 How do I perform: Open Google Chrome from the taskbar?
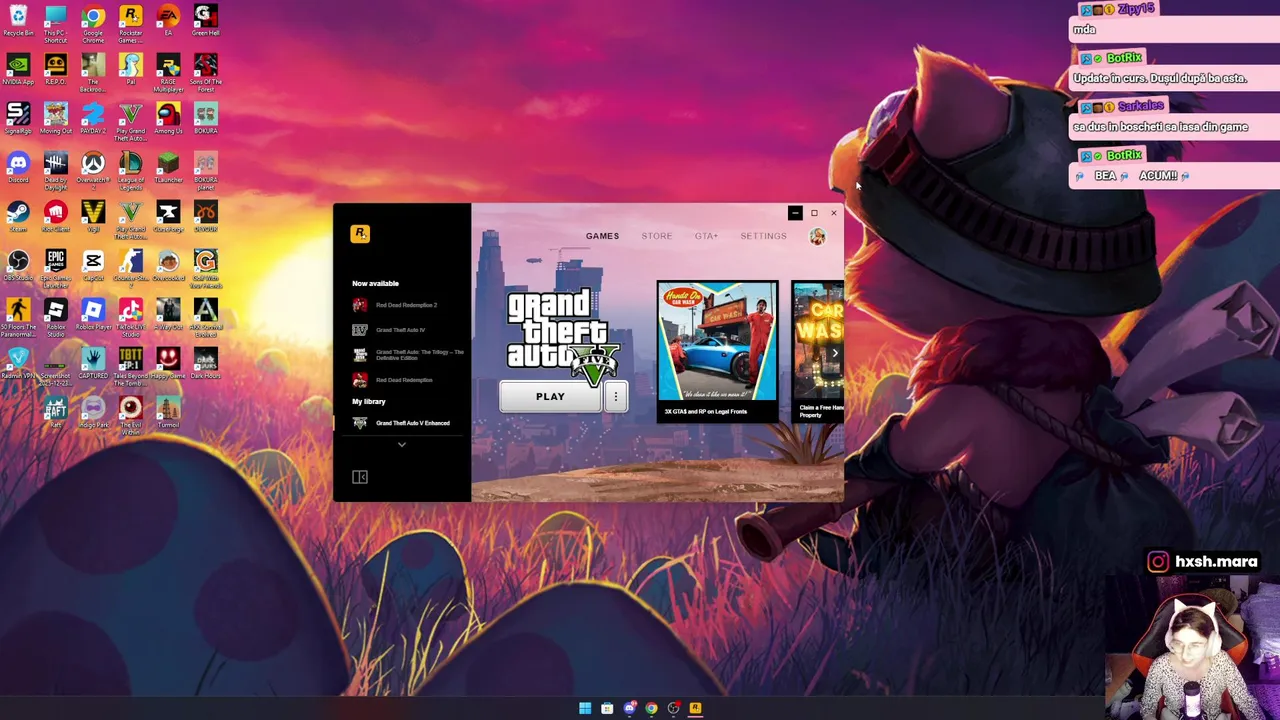point(651,709)
